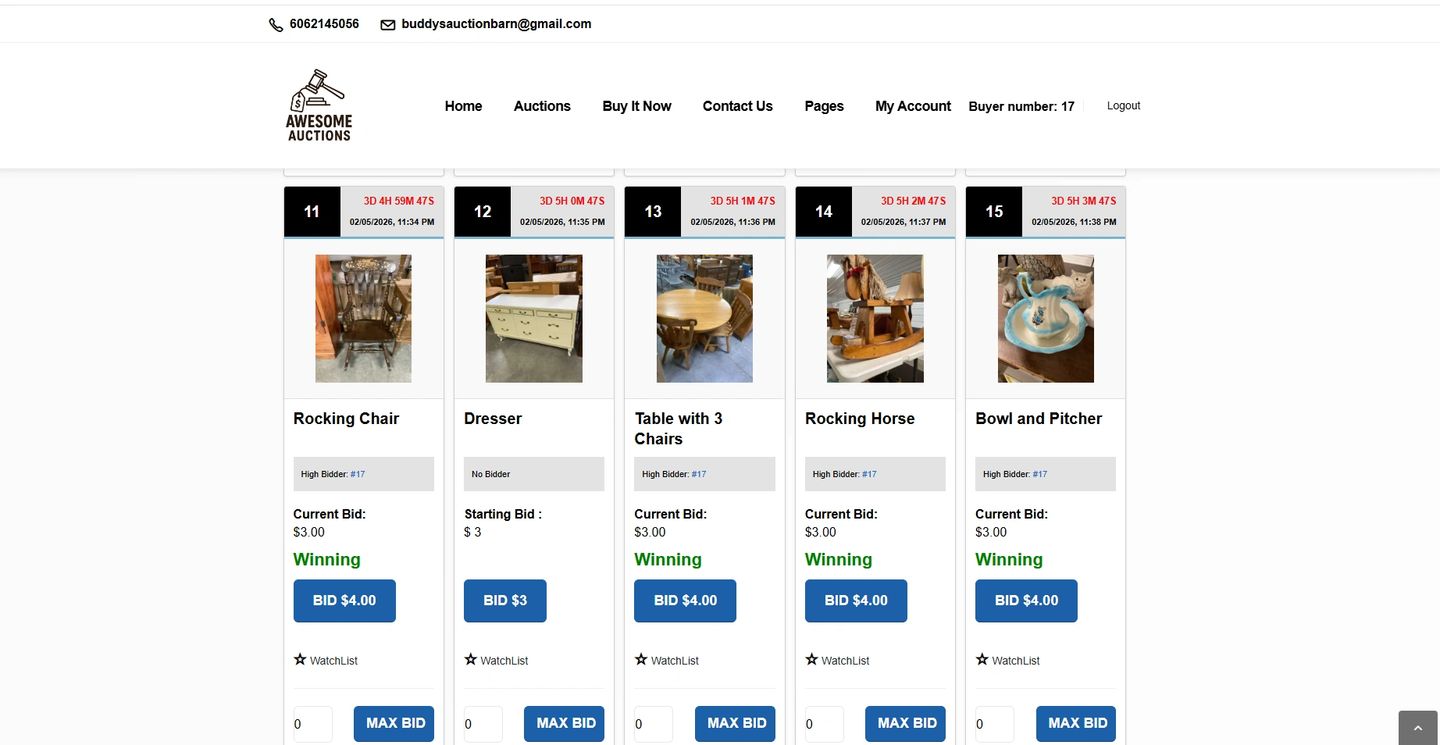Click the WatchList star under Rocking Chair
The image size is (1440, 745).
(x=300, y=659)
